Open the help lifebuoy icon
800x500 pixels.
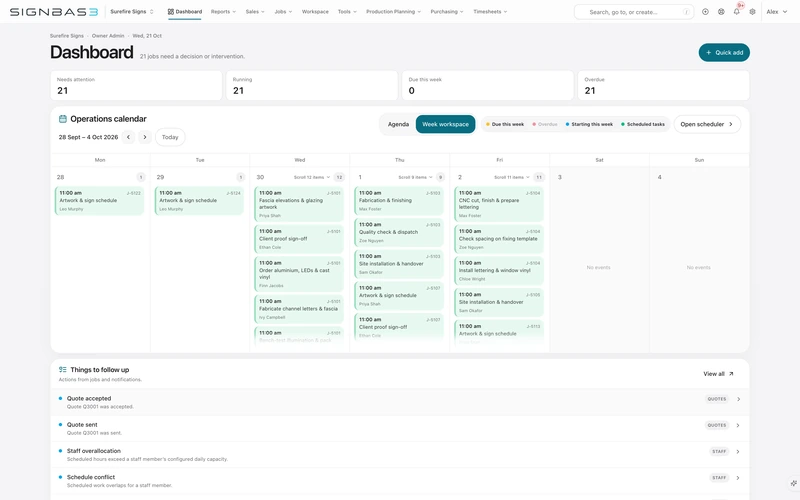coord(721,12)
